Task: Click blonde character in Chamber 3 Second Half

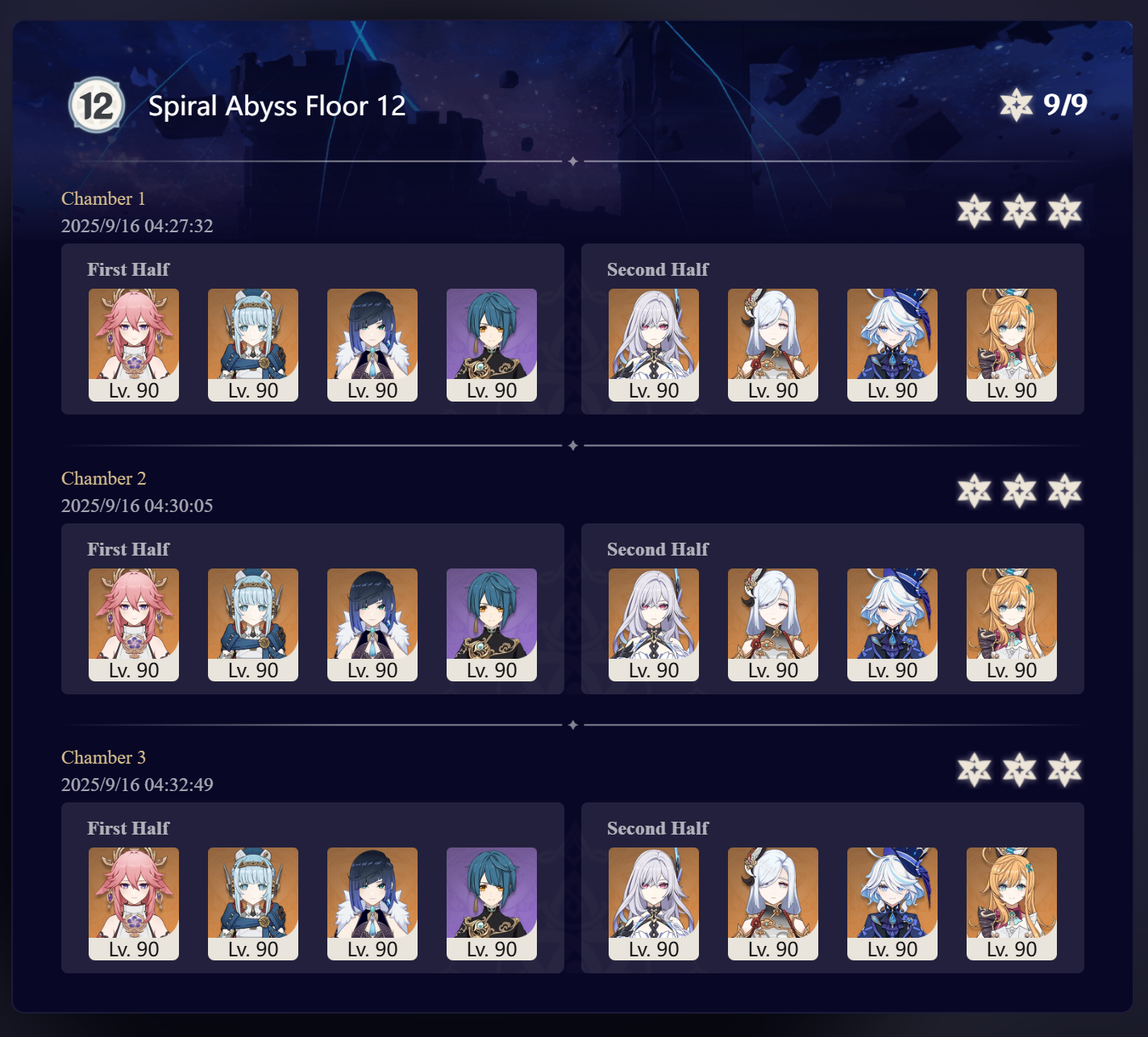Action: click(1012, 904)
